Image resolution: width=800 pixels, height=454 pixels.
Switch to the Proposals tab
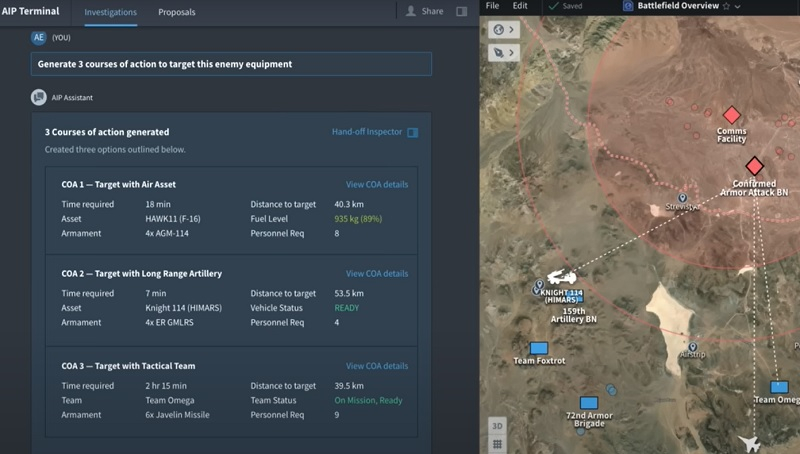(x=177, y=12)
